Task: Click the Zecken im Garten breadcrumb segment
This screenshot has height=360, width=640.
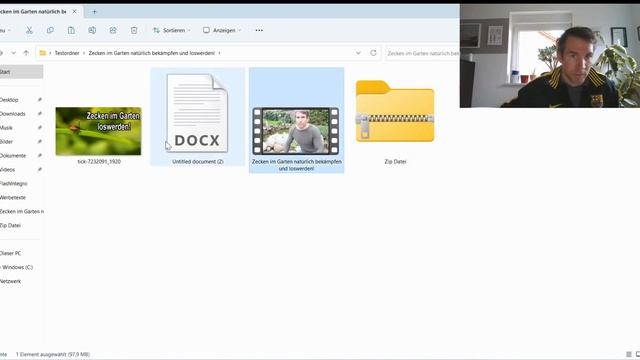Action: click(x=151, y=53)
